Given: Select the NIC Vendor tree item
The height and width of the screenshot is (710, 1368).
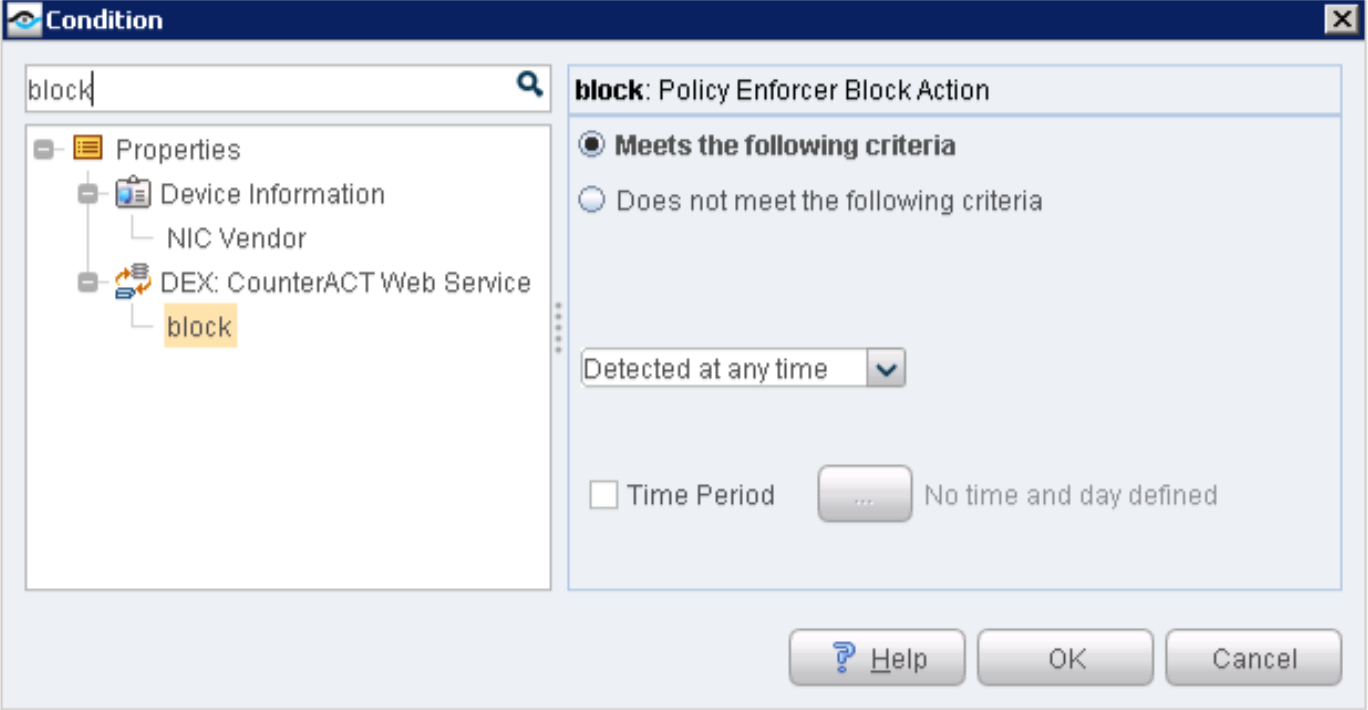Looking at the screenshot, I should point(236,238).
